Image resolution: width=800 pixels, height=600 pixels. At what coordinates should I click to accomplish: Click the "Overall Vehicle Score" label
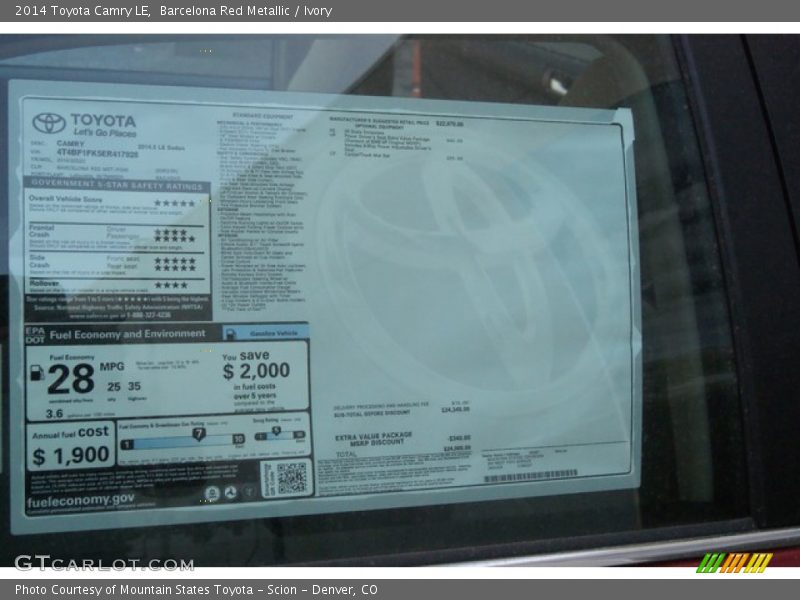65,199
